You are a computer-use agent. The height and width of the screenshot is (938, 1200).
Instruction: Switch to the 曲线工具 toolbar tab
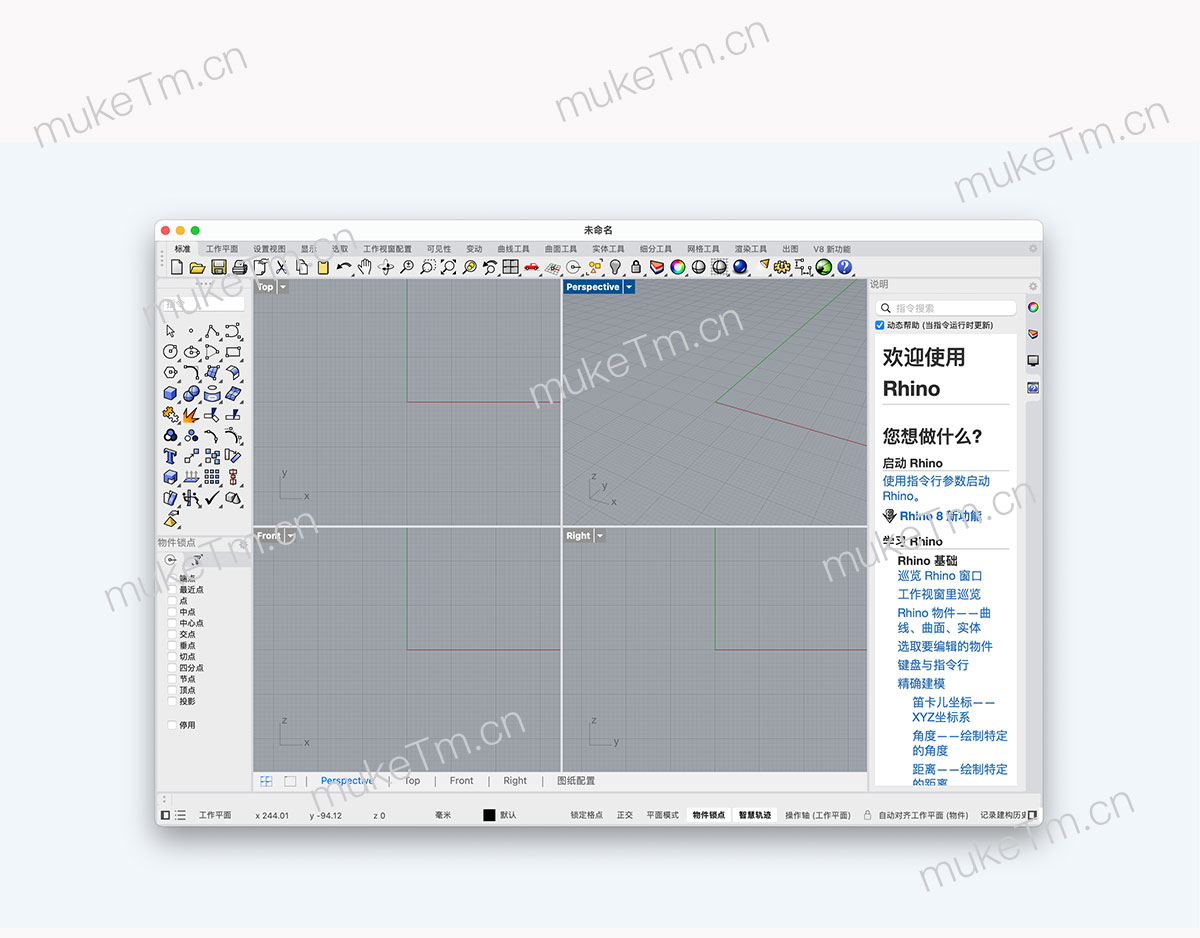tap(513, 249)
